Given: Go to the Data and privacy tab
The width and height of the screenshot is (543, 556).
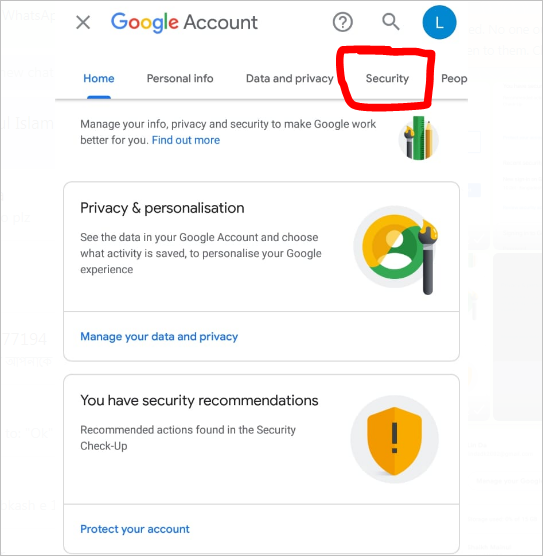Looking at the screenshot, I should 290,78.
